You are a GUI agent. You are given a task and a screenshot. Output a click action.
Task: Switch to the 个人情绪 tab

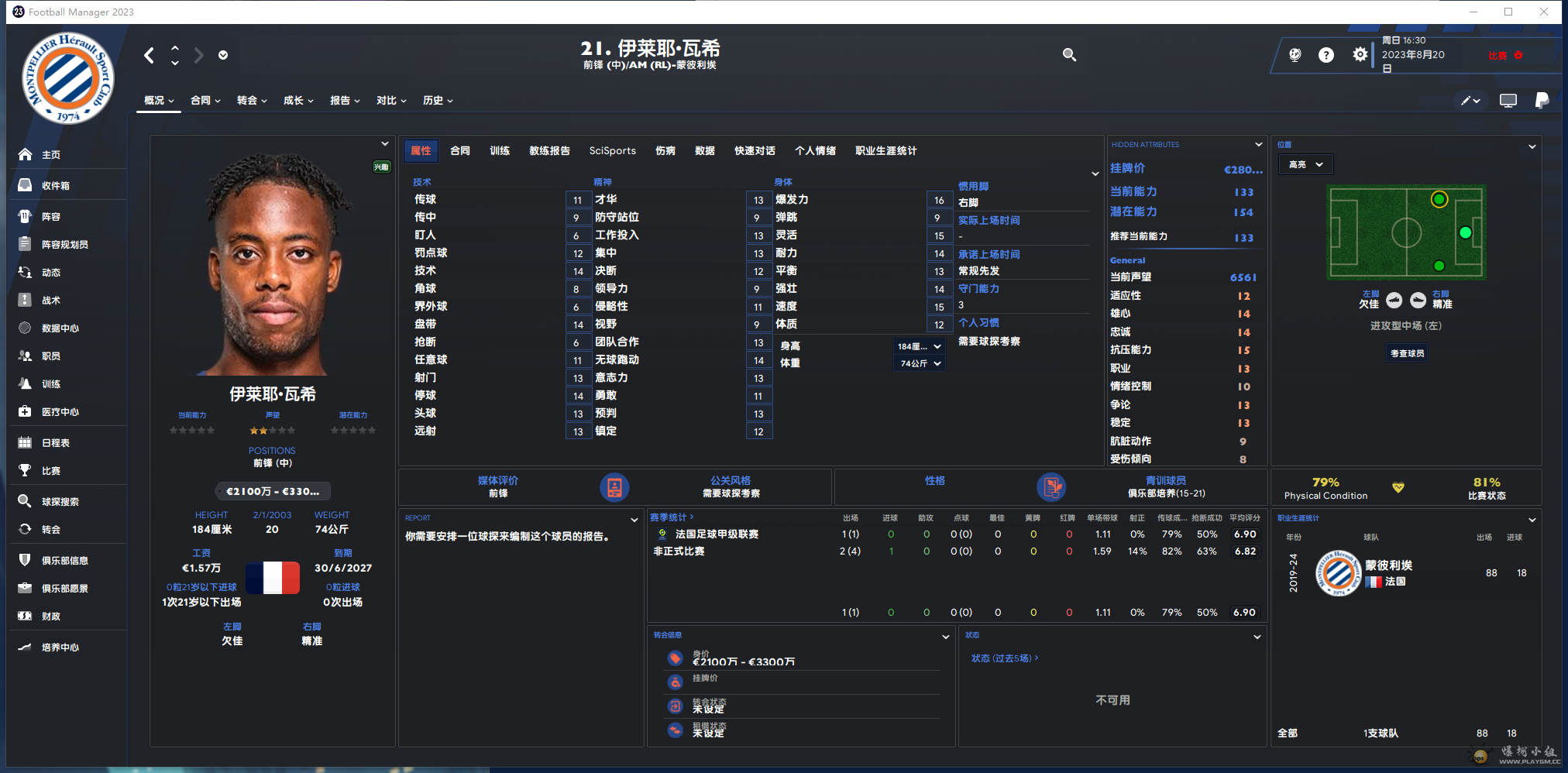pyautogui.click(x=815, y=151)
